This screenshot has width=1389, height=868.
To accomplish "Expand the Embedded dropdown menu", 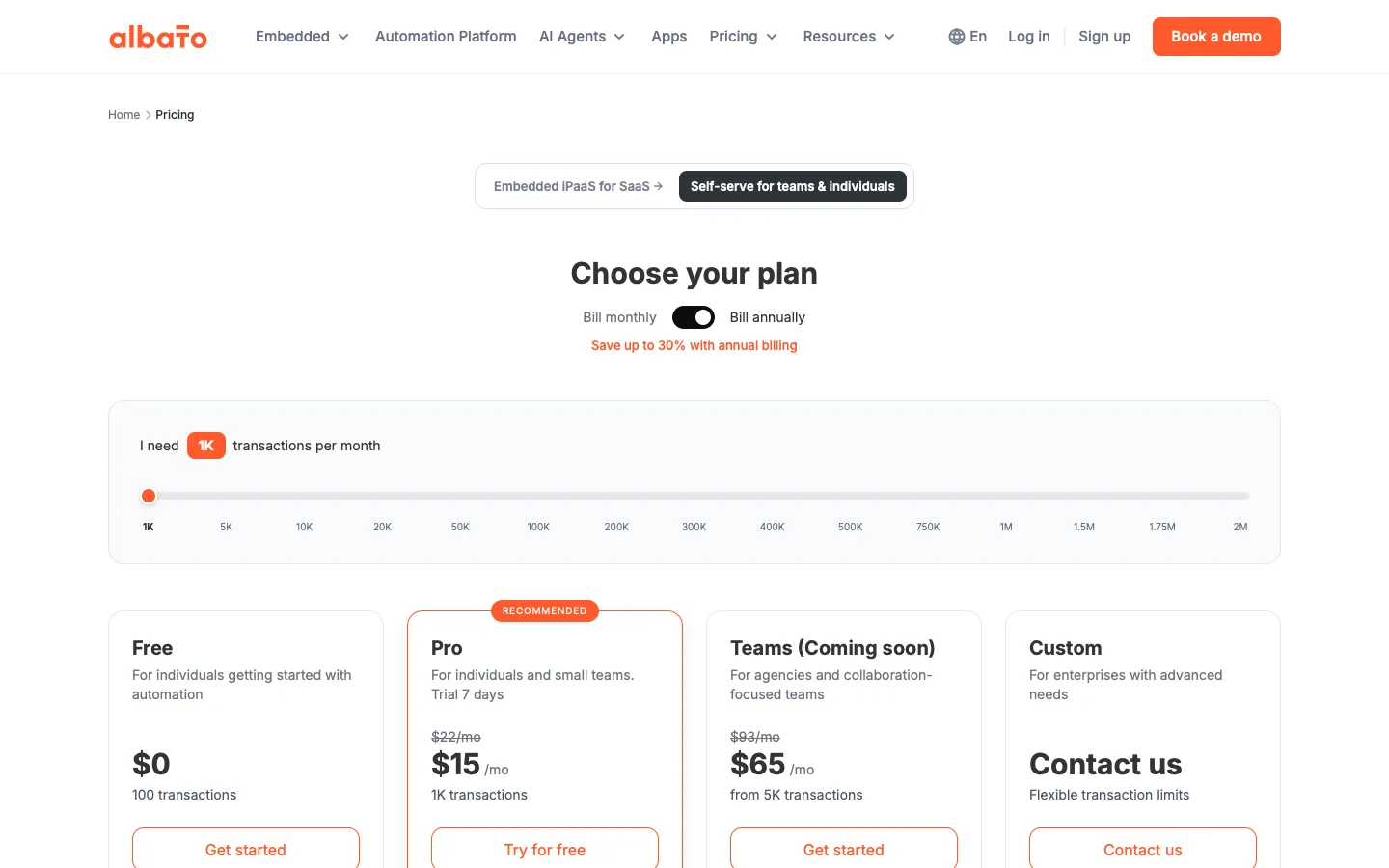I will click(x=302, y=37).
